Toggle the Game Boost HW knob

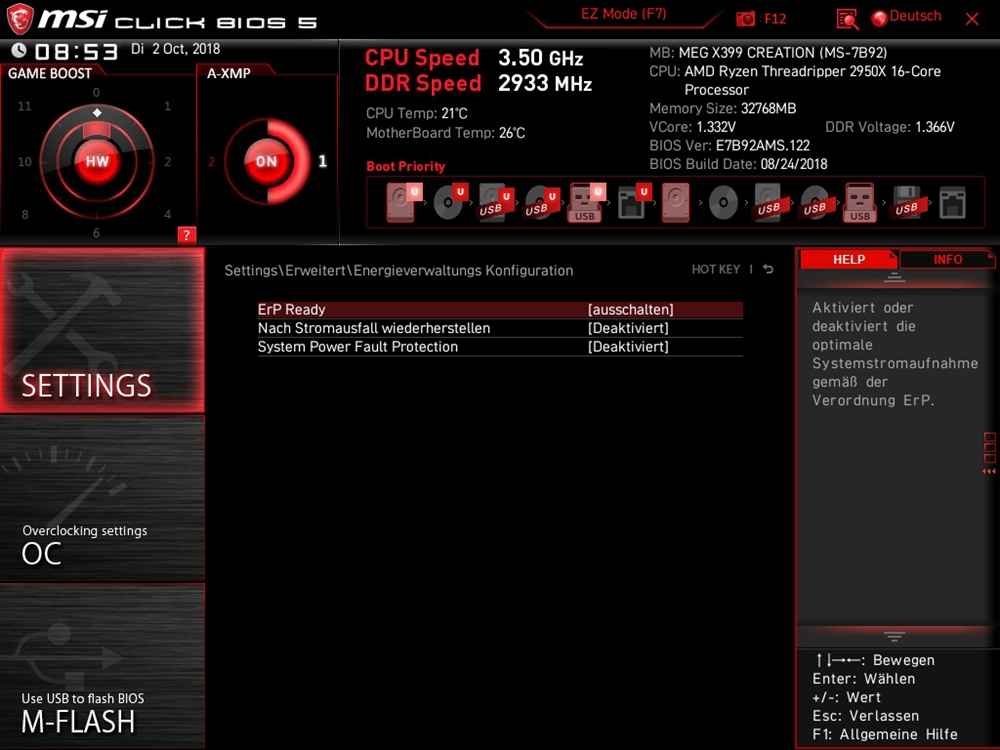pos(97,161)
